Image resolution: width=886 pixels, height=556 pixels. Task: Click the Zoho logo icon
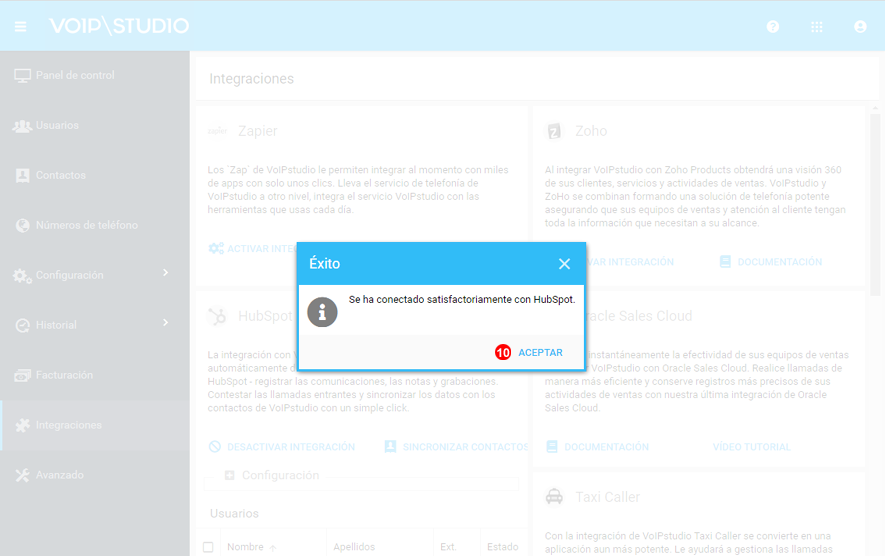pyautogui.click(x=554, y=131)
